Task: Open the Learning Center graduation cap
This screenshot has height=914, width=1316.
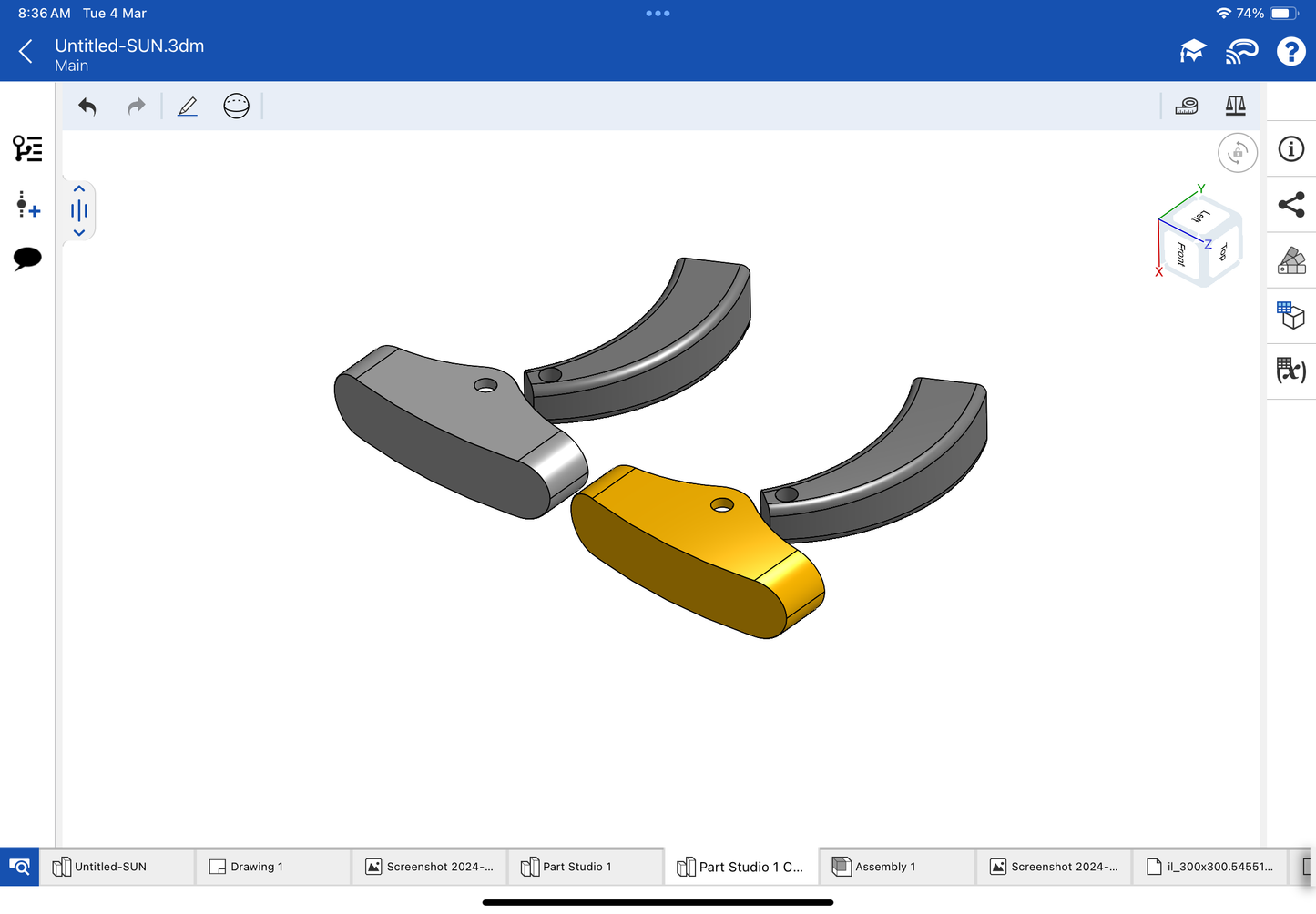Action: [x=1192, y=52]
